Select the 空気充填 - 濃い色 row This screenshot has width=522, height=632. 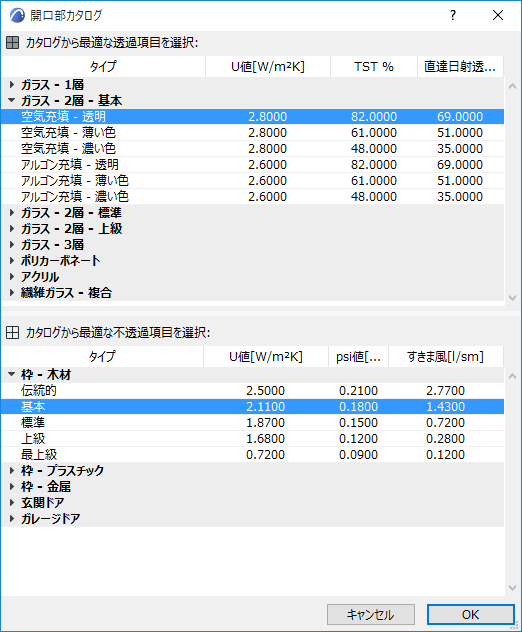pyautogui.click(x=252, y=149)
